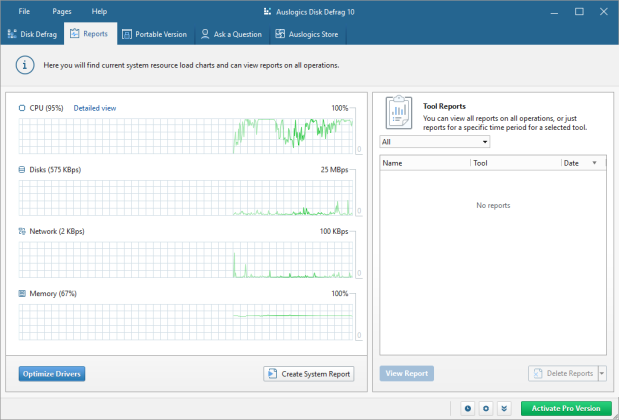This screenshot has width=619, height=420.
Task: Click the double-chevron expand icon
Action: pyautogui.click(x=504, y=408)
